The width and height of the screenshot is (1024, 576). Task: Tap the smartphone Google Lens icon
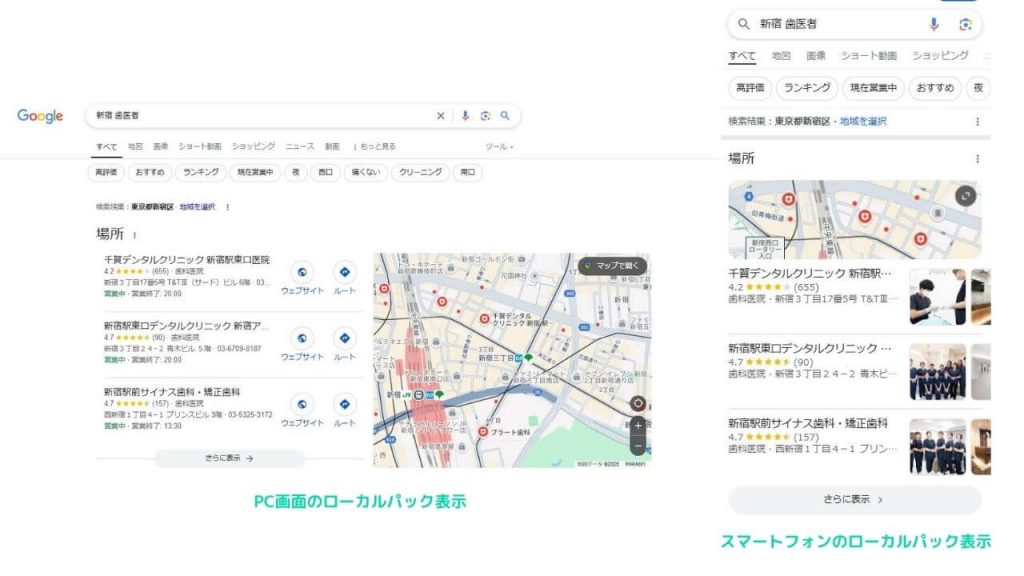965,24
